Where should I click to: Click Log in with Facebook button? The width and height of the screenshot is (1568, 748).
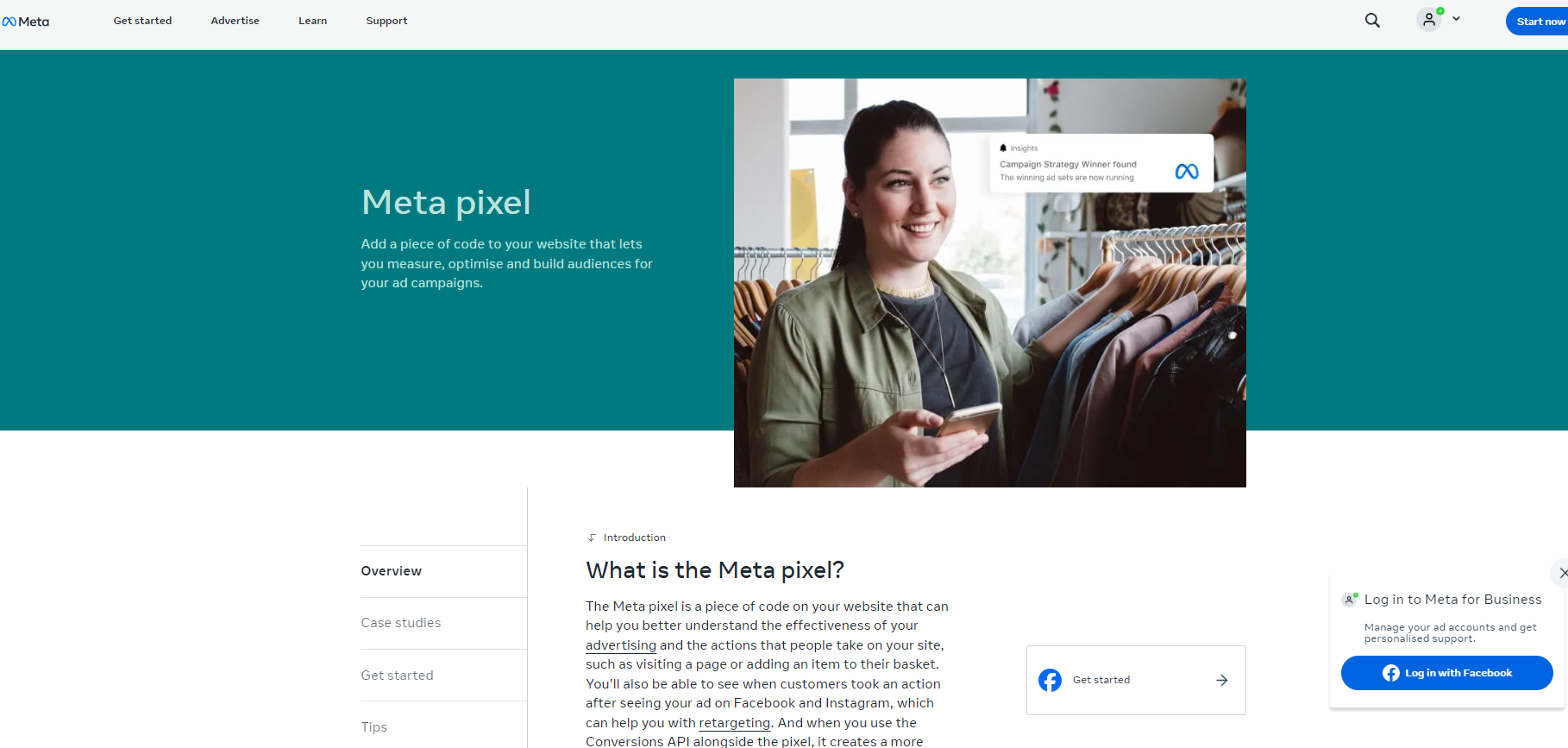point(1446,673)
